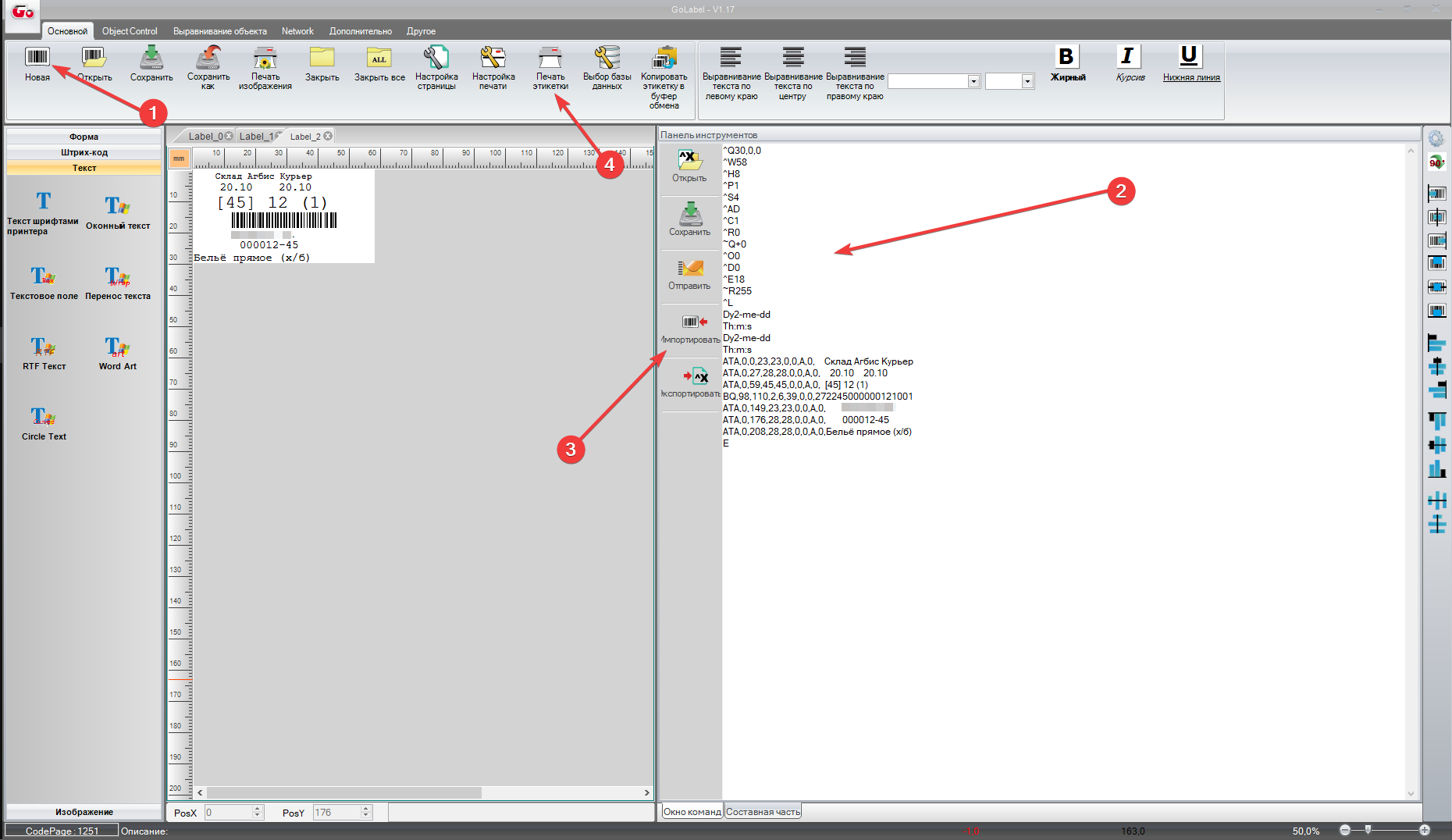Click the Открыть icon in the main ribbon
Screen dimensions: 1452x840
coord(94,57)
